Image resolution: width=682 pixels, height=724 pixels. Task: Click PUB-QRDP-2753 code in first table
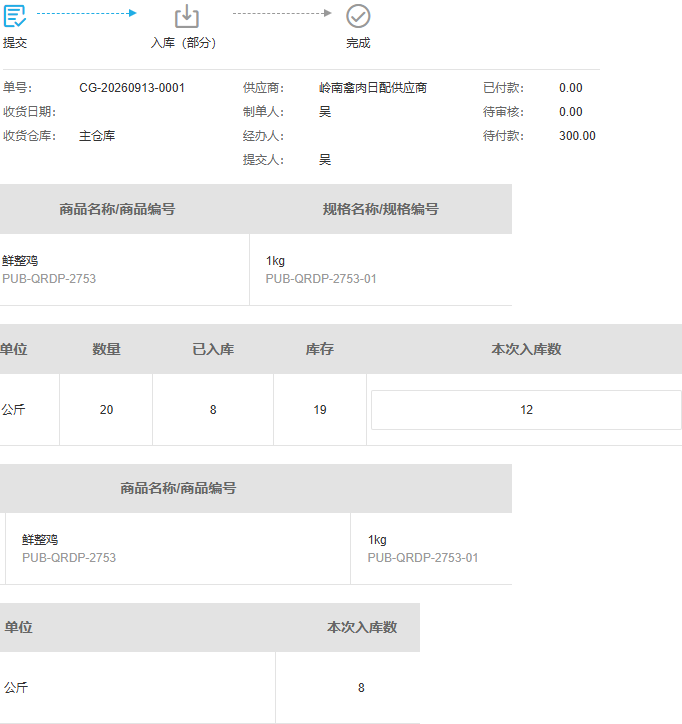tap(49, 279)
